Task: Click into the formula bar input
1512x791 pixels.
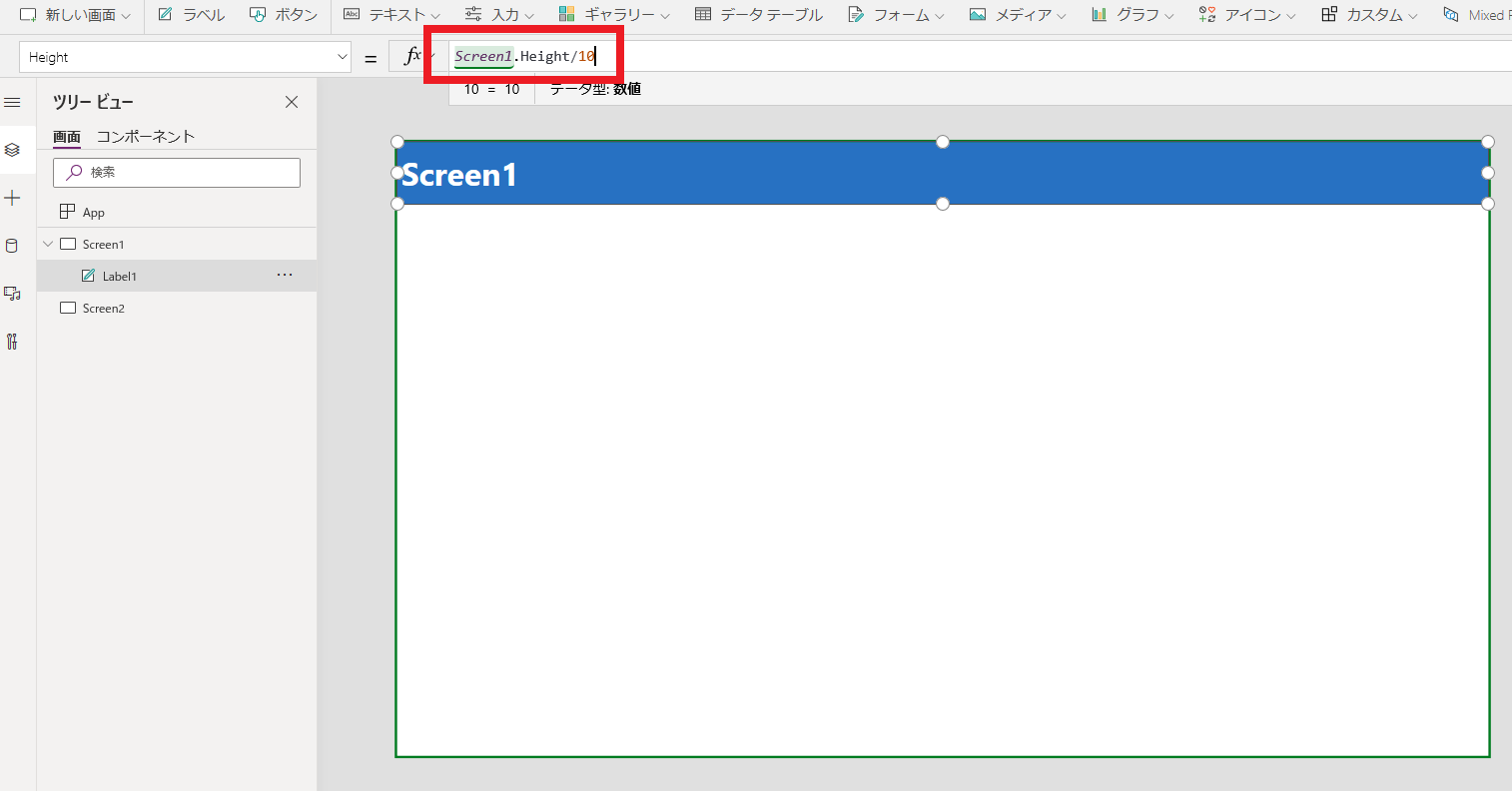Action: coord(979,57)
